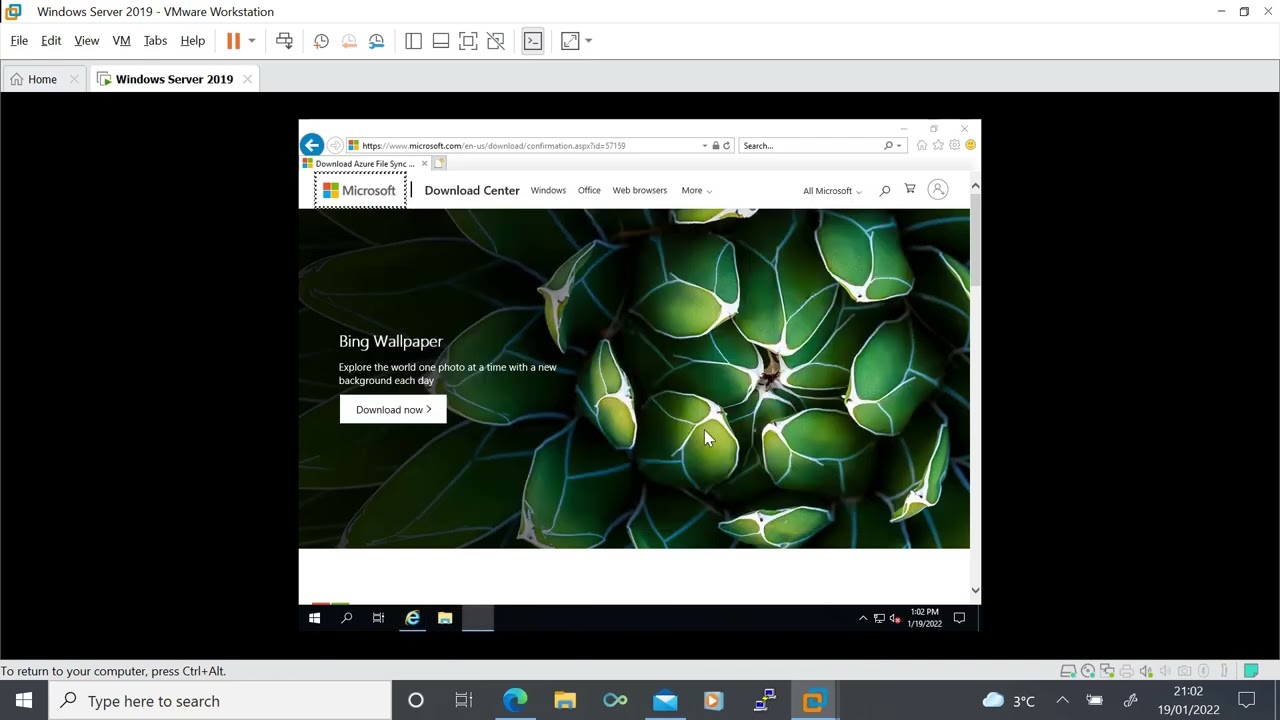Viewport: 1280px width, 720px height.
Task: Click the guest taskbar search icon
Action: pyautogui.click(x=346, y=619)
